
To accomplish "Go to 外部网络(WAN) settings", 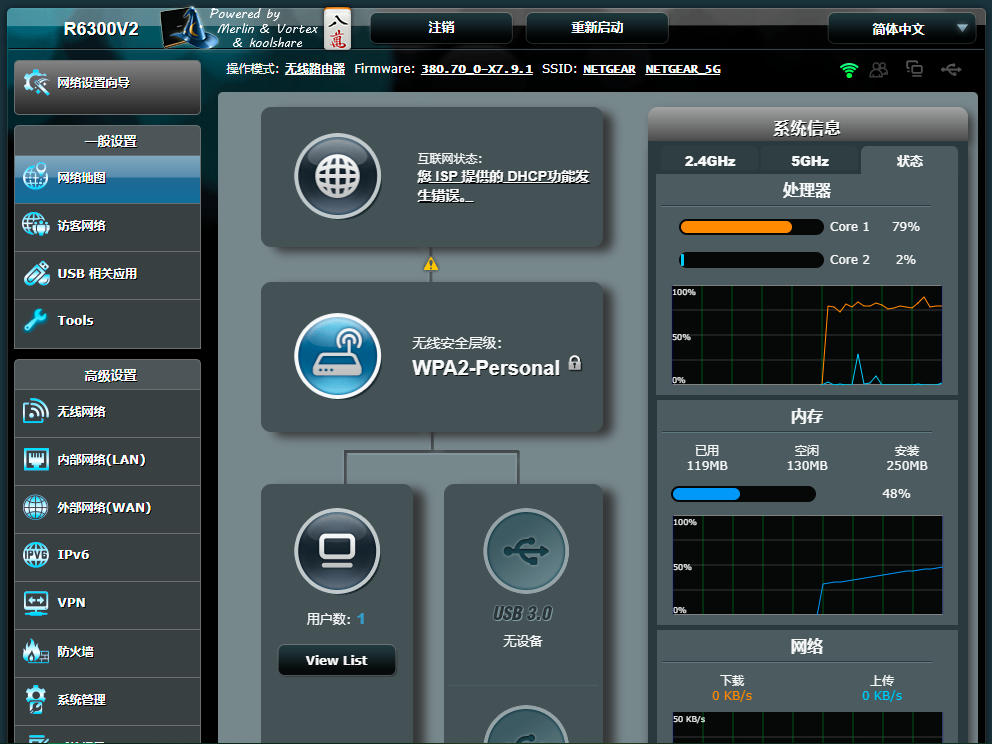I will (107, 509).
